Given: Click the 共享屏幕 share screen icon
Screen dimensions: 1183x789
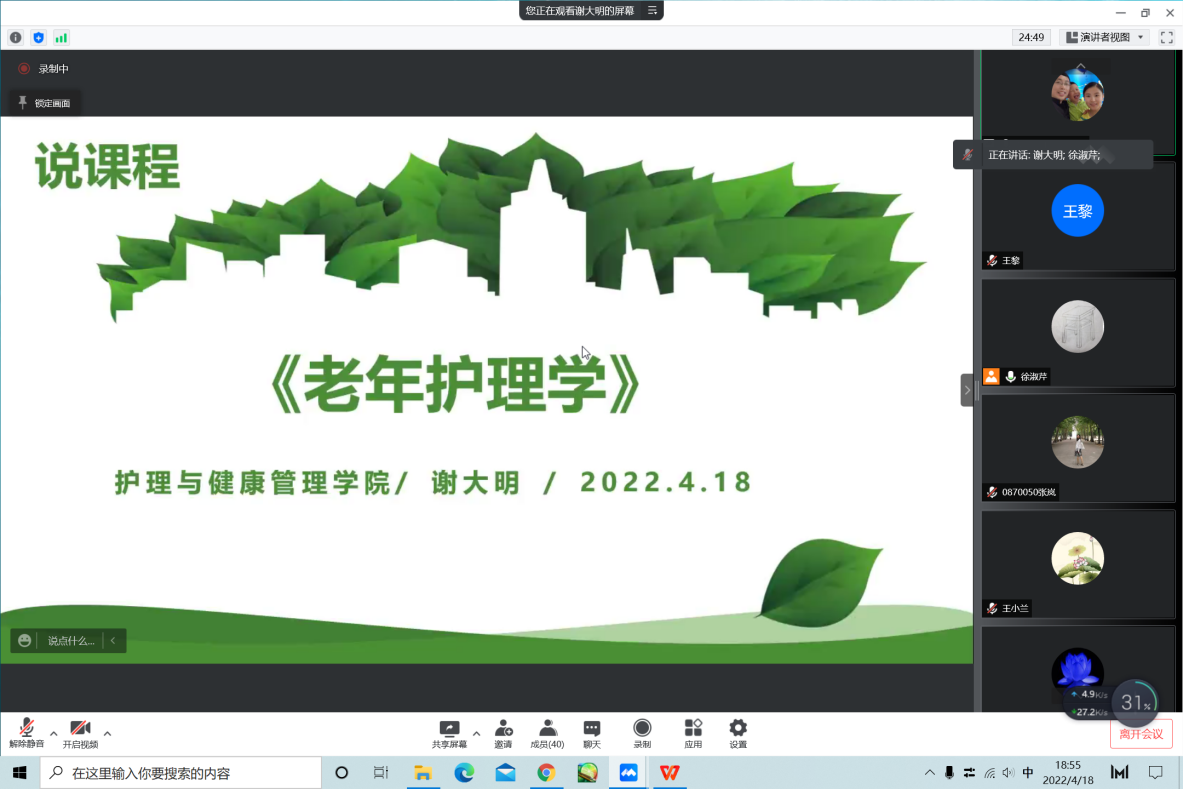Looking at the screenshot, I should [449, 733].
